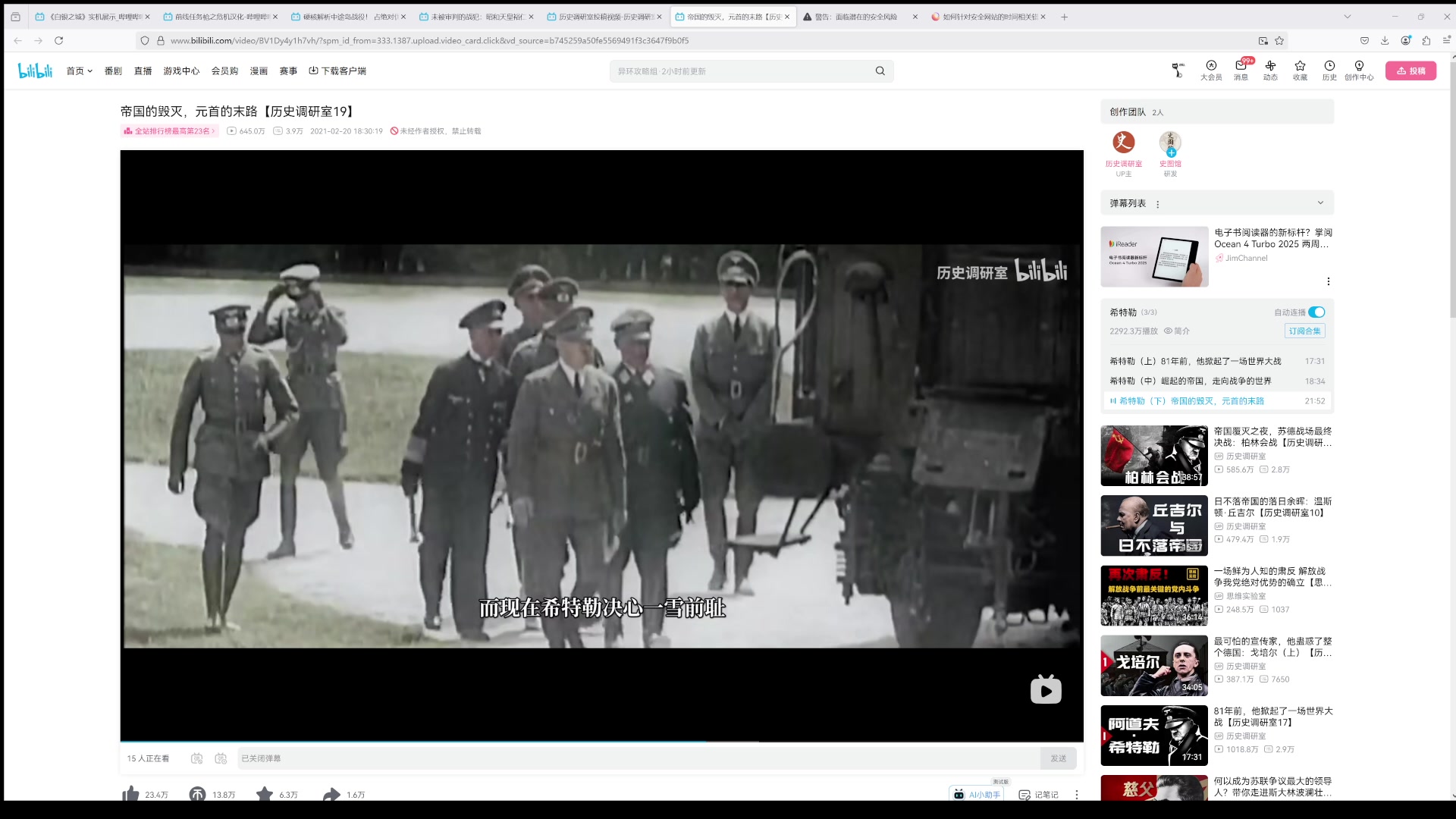
Task: Open the browser account avatar icon
Action: [1405, 40]
